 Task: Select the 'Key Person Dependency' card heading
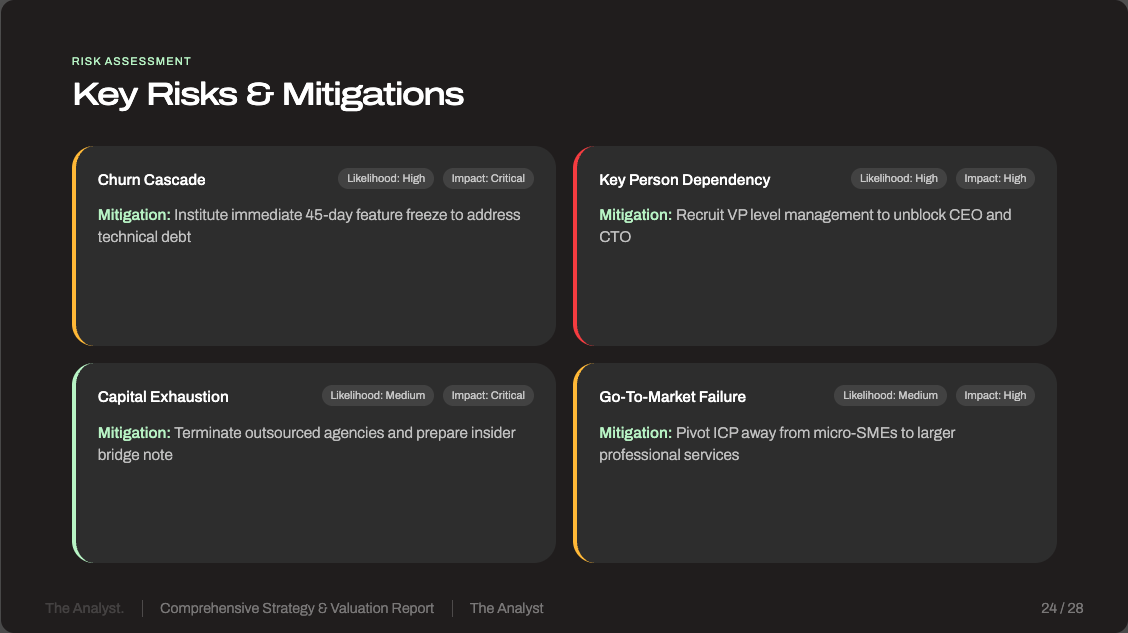(x=684, y=180)
